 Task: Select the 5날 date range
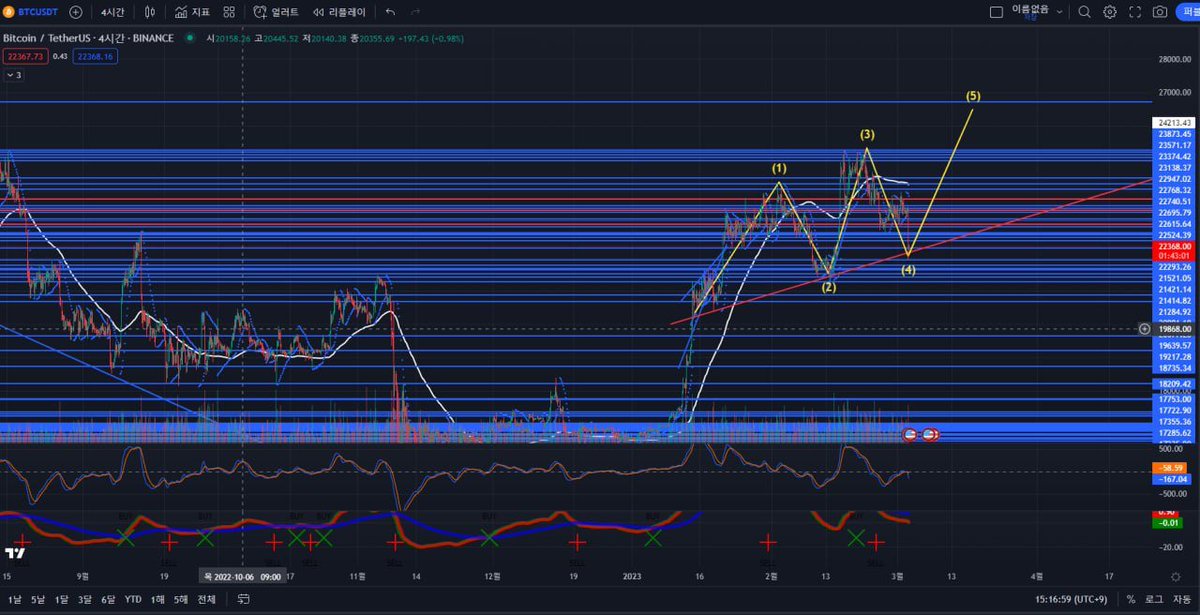pyautogui.click(x=37, y=600)
